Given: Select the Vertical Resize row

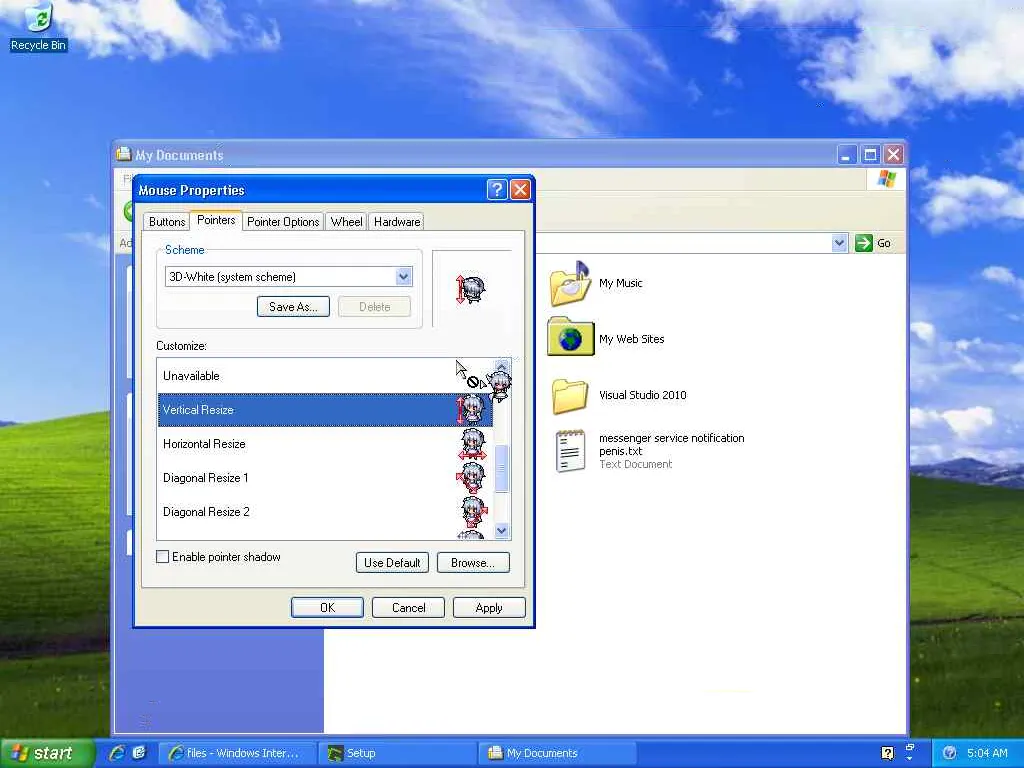Looking at the screenshot, I should [325, 410].
